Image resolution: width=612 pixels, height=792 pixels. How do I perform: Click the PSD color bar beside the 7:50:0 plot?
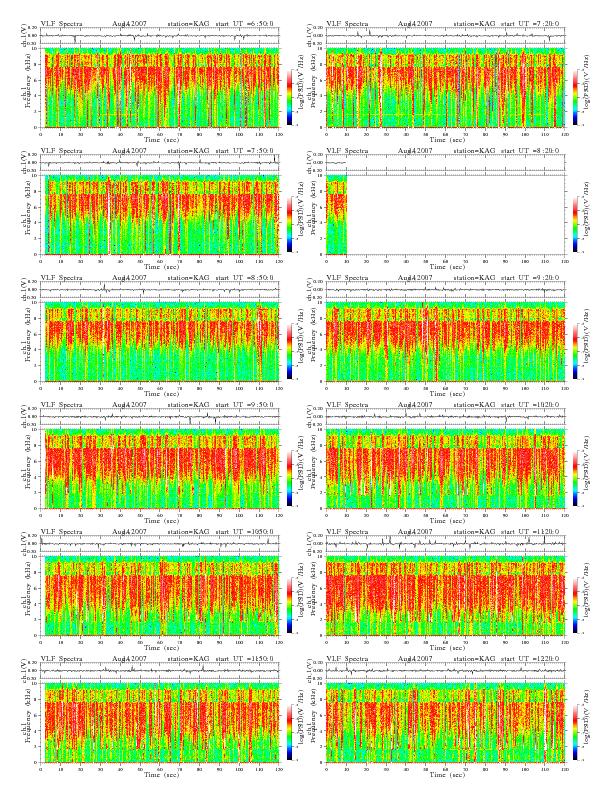289,224
